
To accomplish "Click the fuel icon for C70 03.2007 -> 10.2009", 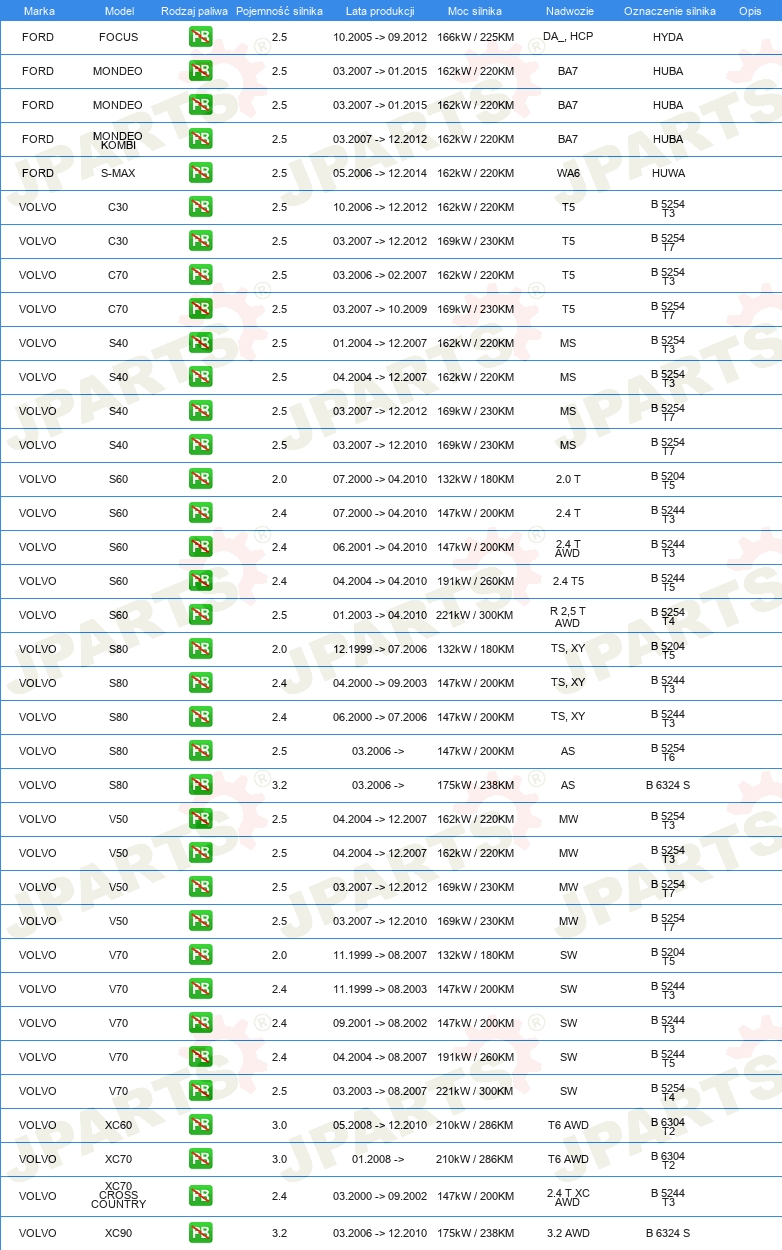I will (200, 309).
